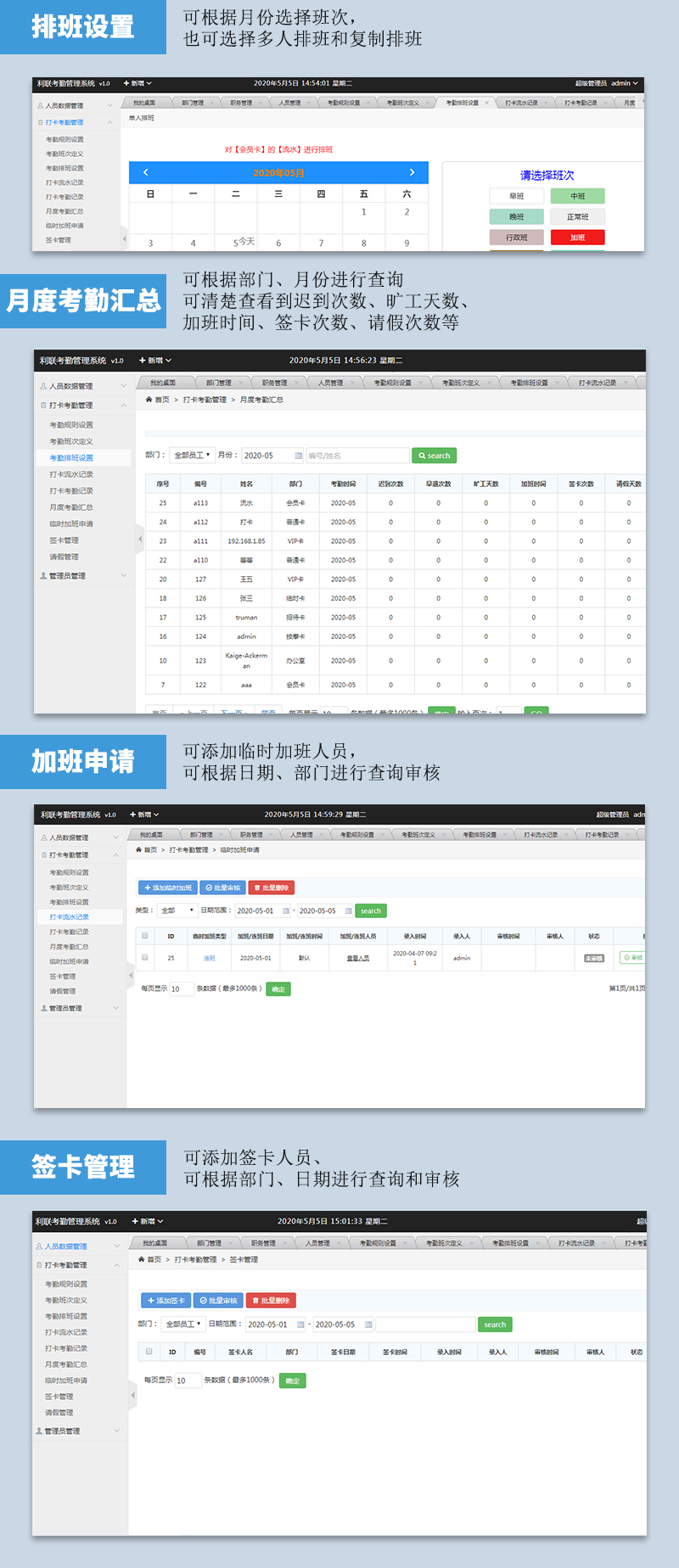
Task: Check the select-all box in 临时加班申请 table header
Action: coord(145,936)
